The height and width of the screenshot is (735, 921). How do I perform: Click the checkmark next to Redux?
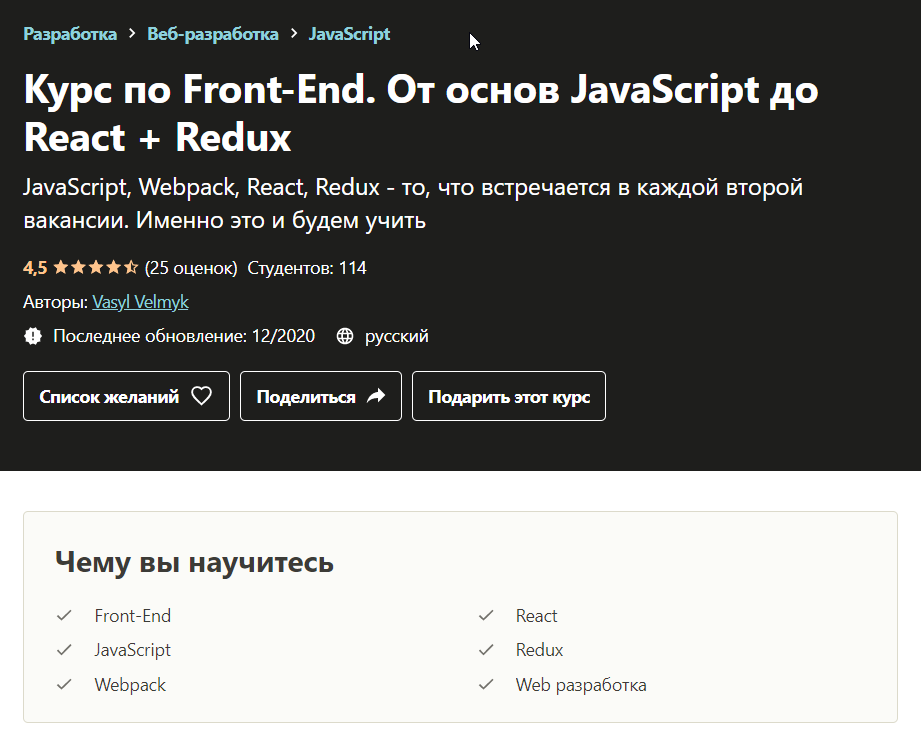(486, 650)
